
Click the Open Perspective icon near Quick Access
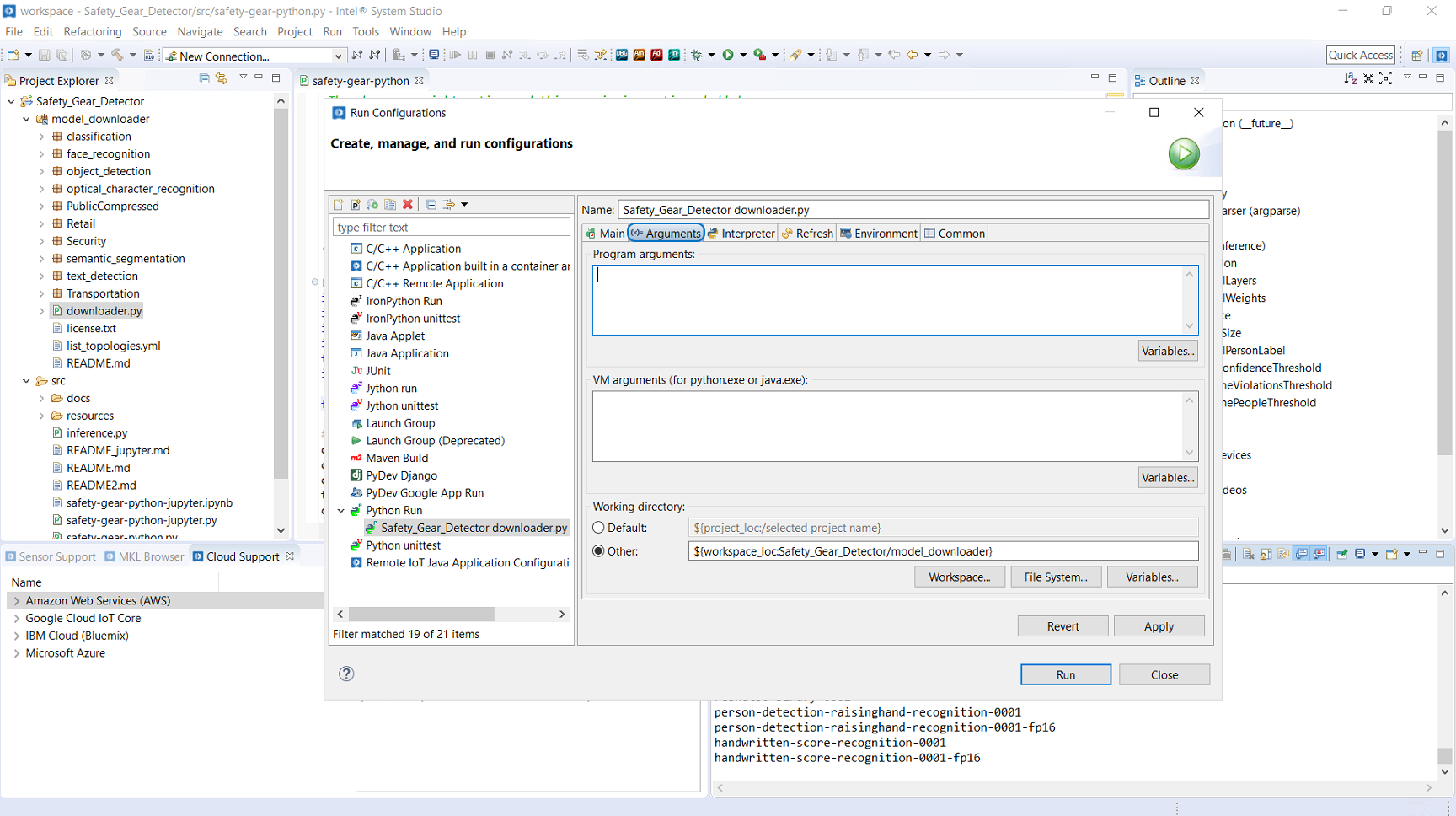(x=1417, y=55)
